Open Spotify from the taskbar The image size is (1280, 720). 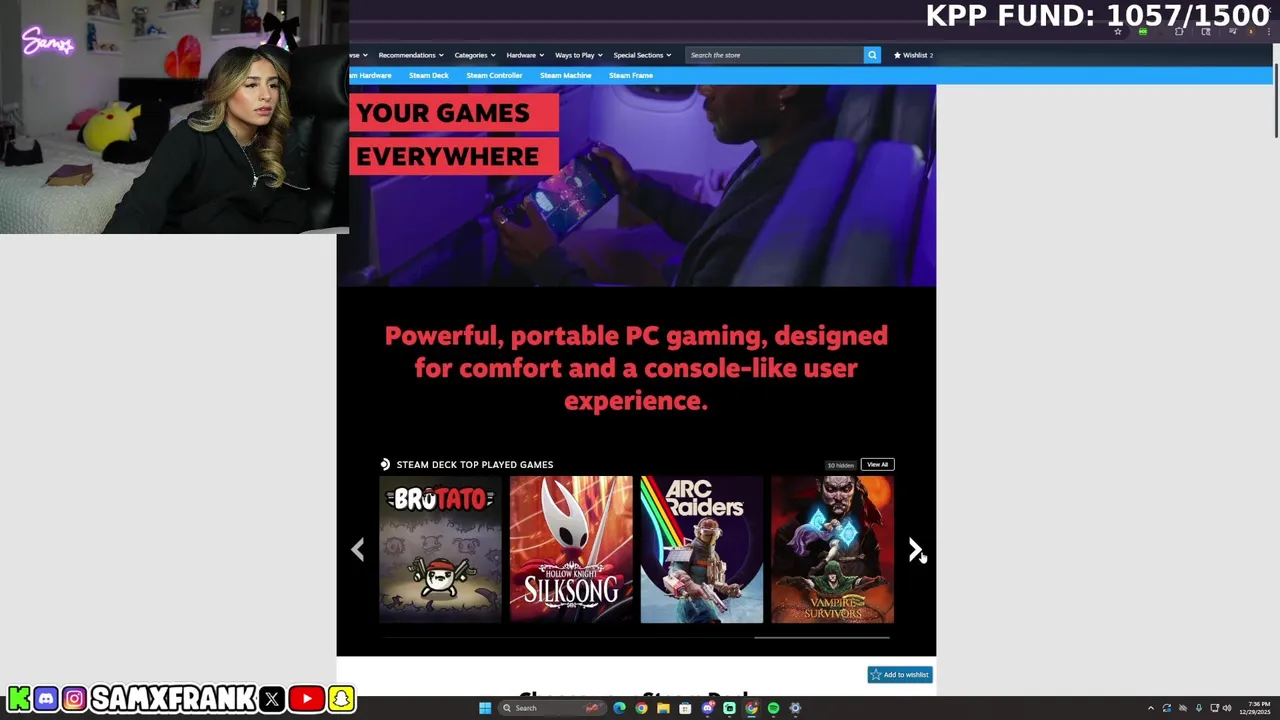773,708
